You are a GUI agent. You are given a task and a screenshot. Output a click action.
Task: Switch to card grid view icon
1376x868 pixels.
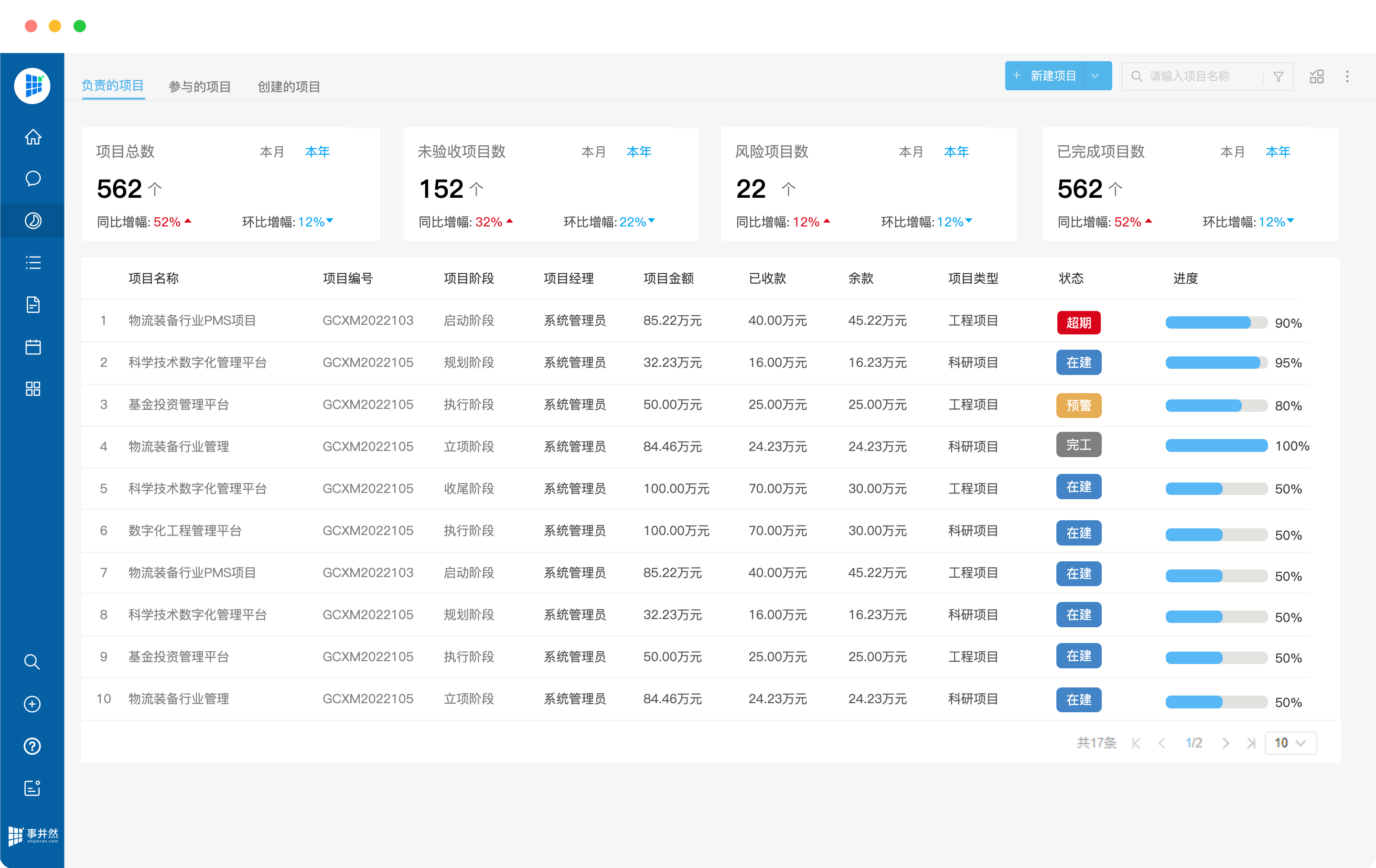point(1316,76)
